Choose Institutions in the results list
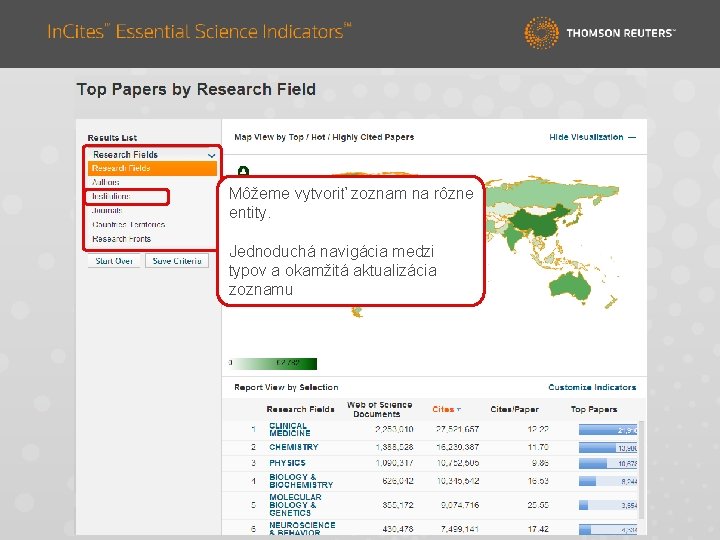Image resolution: width=720 pixels, height=540 pixels. click(x=111, y=197)
